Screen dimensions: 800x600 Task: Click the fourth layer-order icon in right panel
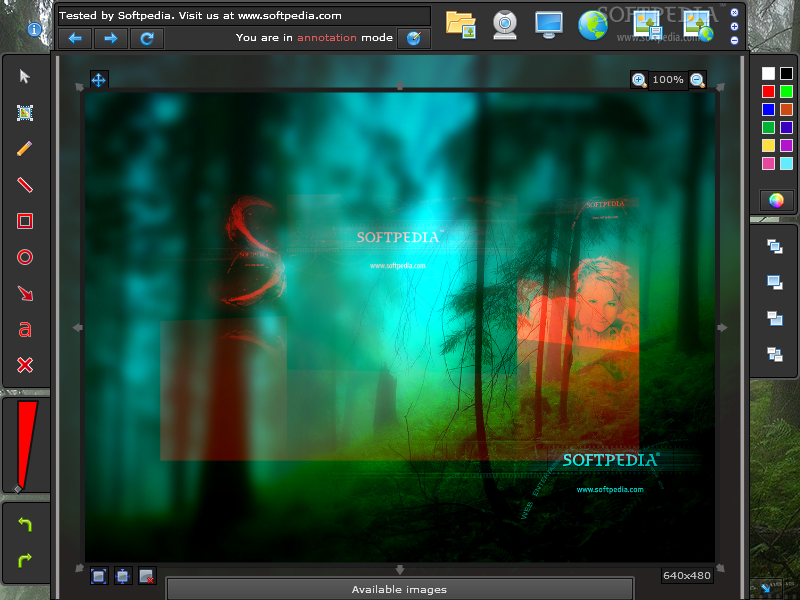click(774, 354)
